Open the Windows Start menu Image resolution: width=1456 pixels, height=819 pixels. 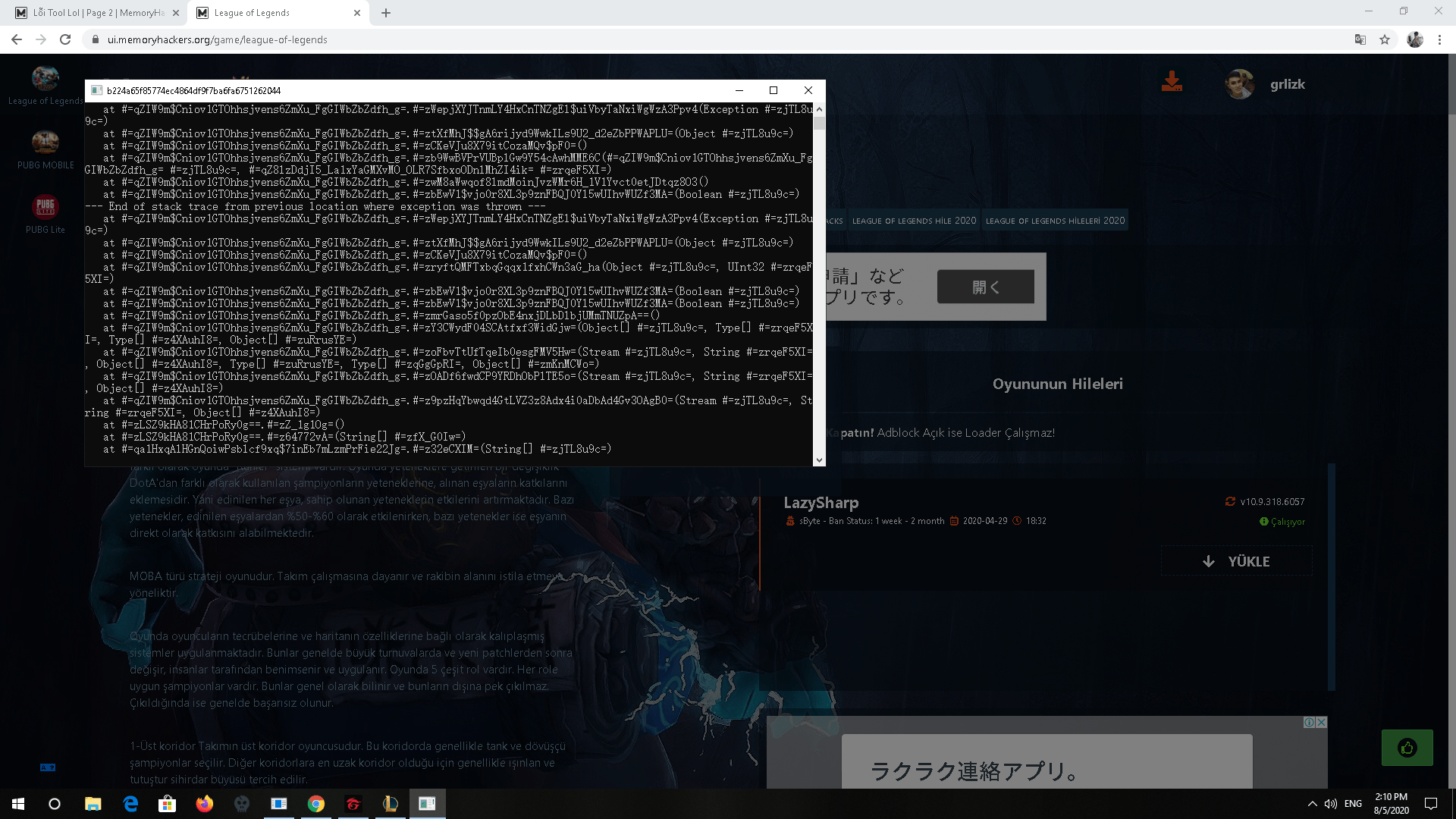pyautogui.click(x=18, y=804)
